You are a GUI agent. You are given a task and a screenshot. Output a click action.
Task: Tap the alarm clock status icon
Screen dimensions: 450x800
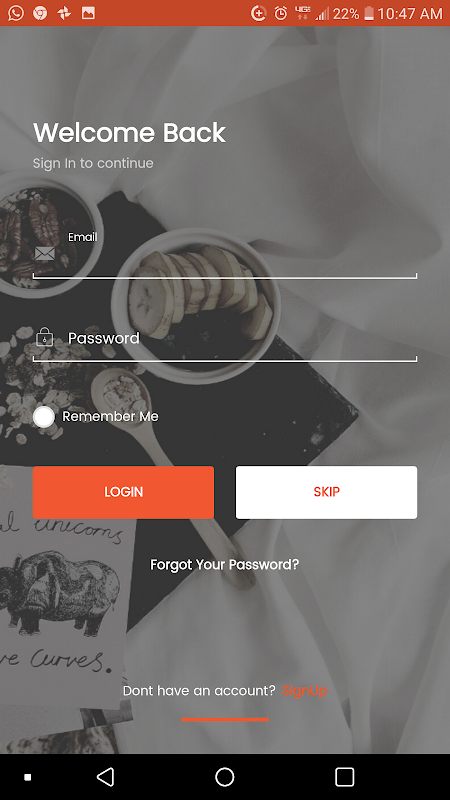[281, 13]
